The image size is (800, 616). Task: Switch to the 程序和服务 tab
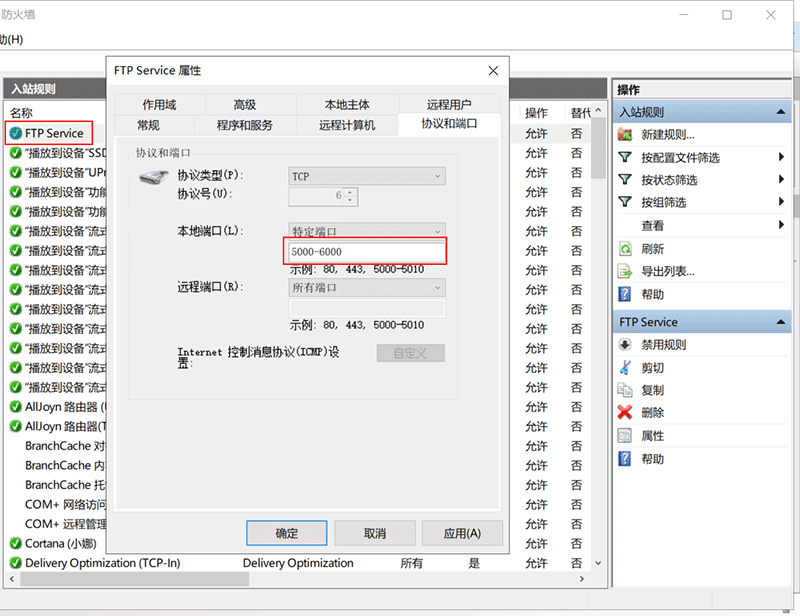245,125
